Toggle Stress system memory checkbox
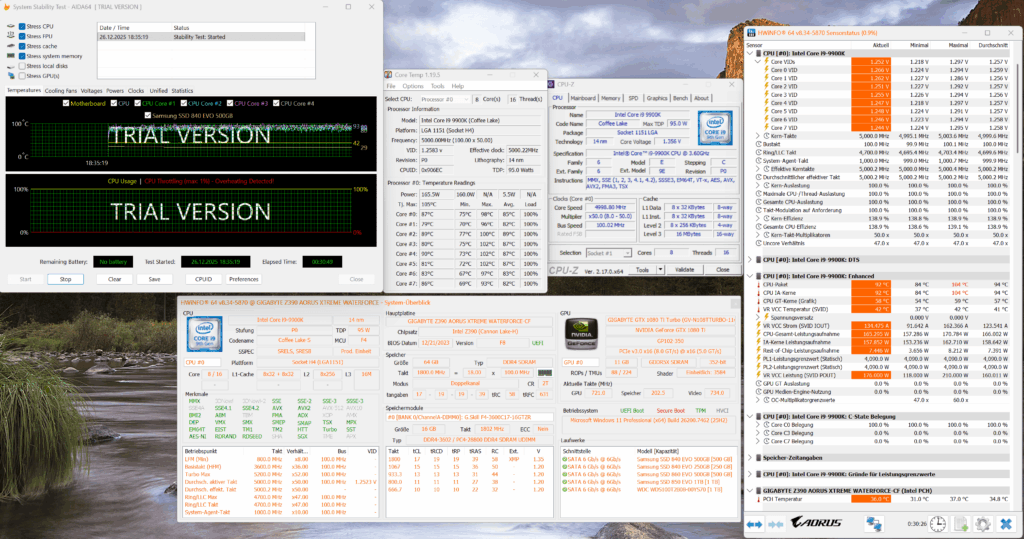Screen dimensions: 1024x539 pyautogui.click(x=22, y=56)
